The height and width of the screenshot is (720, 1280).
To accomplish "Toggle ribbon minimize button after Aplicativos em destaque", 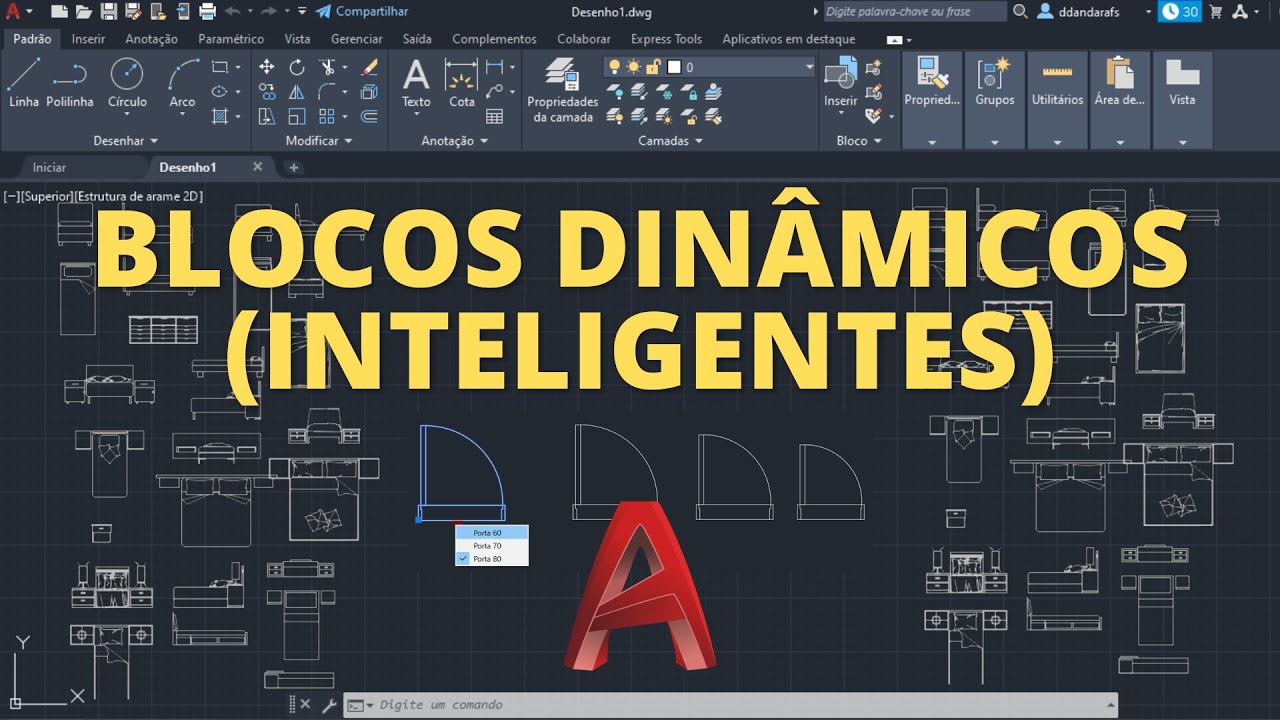I will [894, 39].
